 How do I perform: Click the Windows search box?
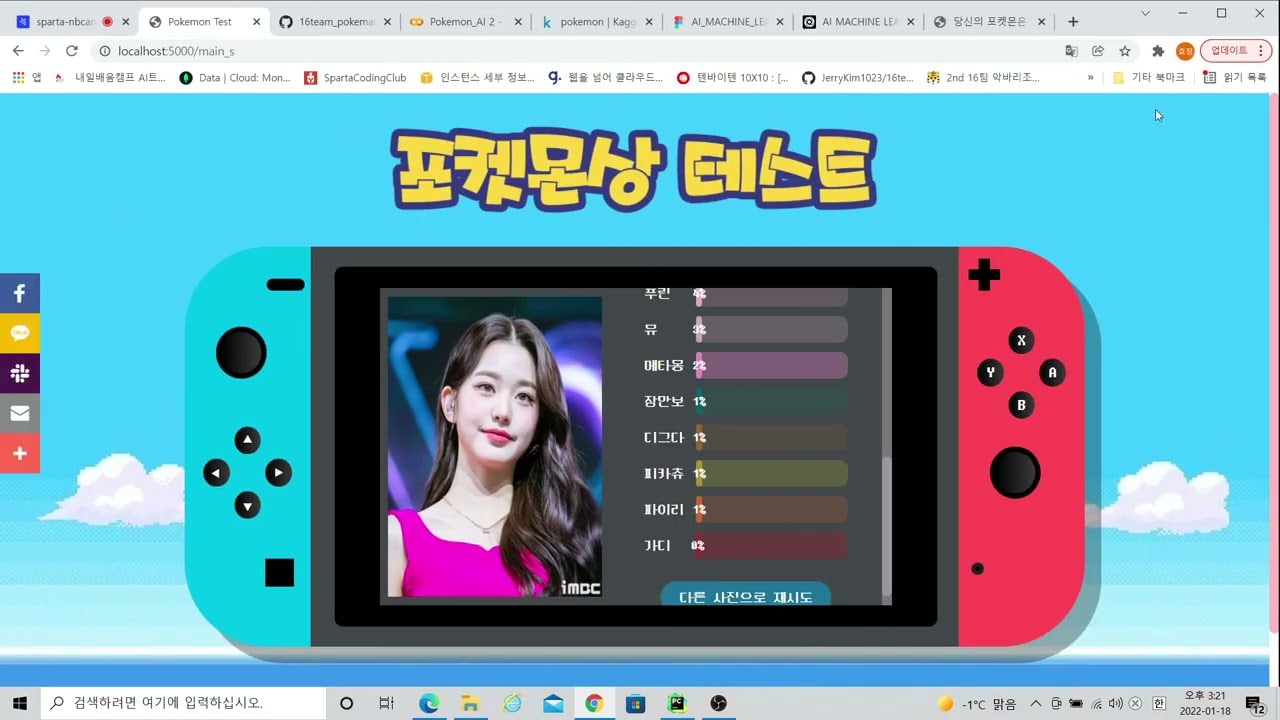coord(183,703)
